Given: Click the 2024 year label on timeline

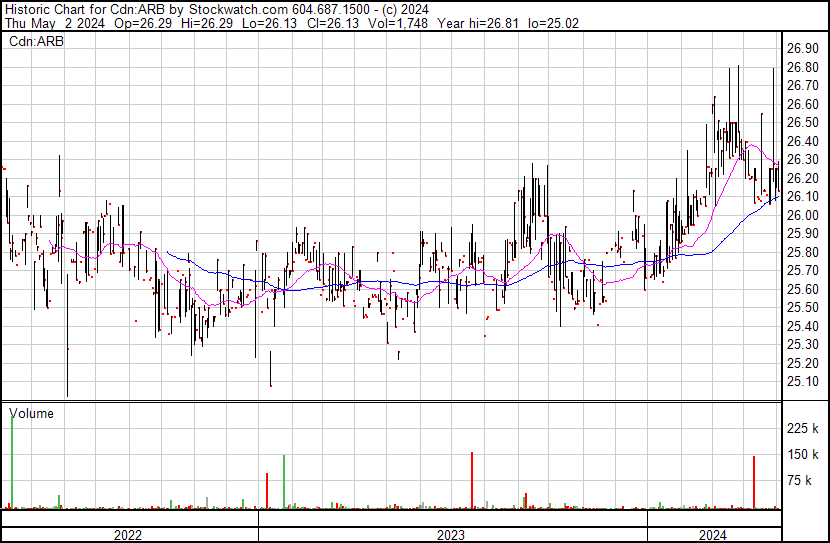Looking at the screenshot, I should coord(712,535).
